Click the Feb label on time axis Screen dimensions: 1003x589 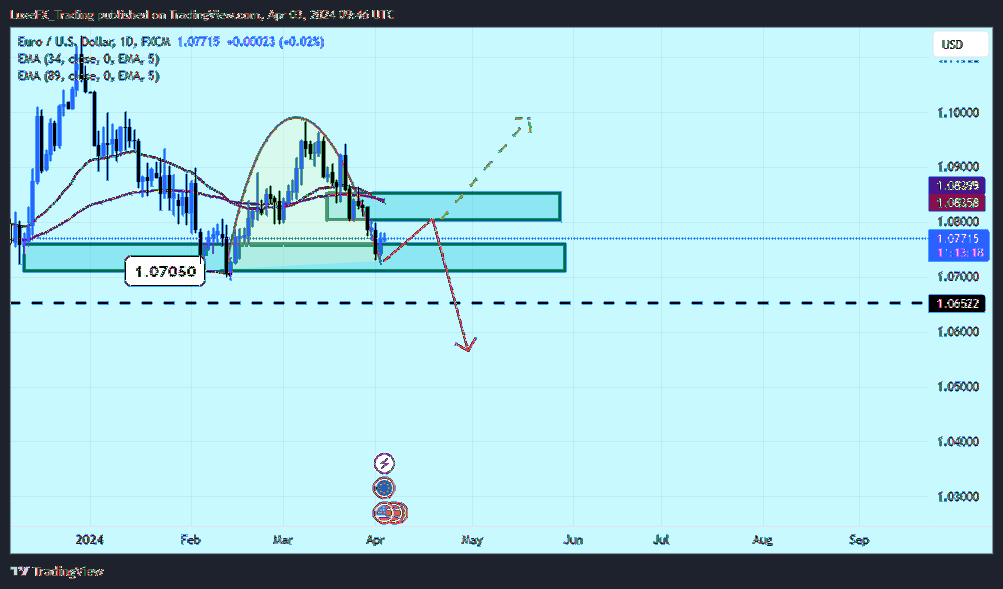tap(191, 540)
